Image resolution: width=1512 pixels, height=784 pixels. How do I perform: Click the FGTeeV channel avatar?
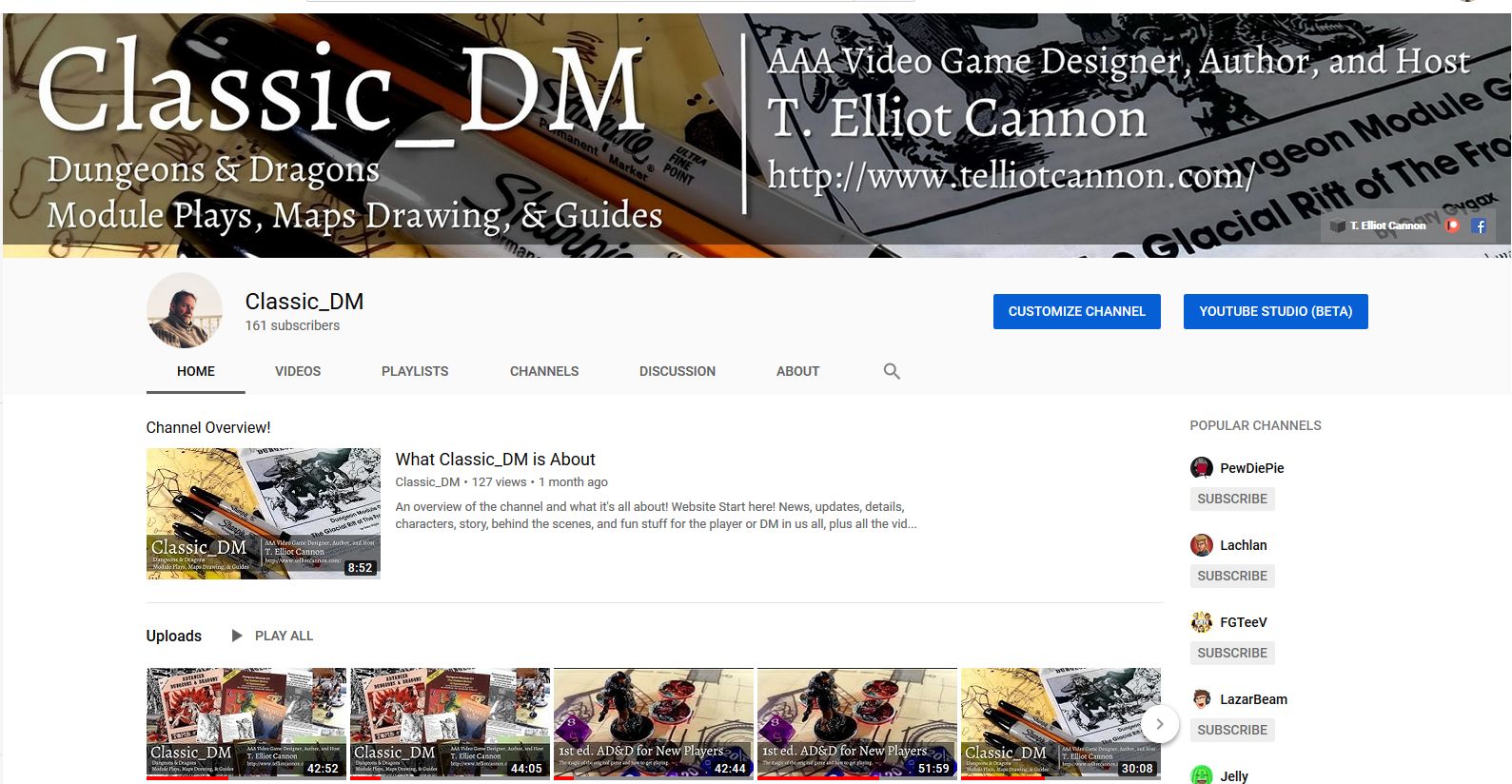click(x=1202, y=621)
